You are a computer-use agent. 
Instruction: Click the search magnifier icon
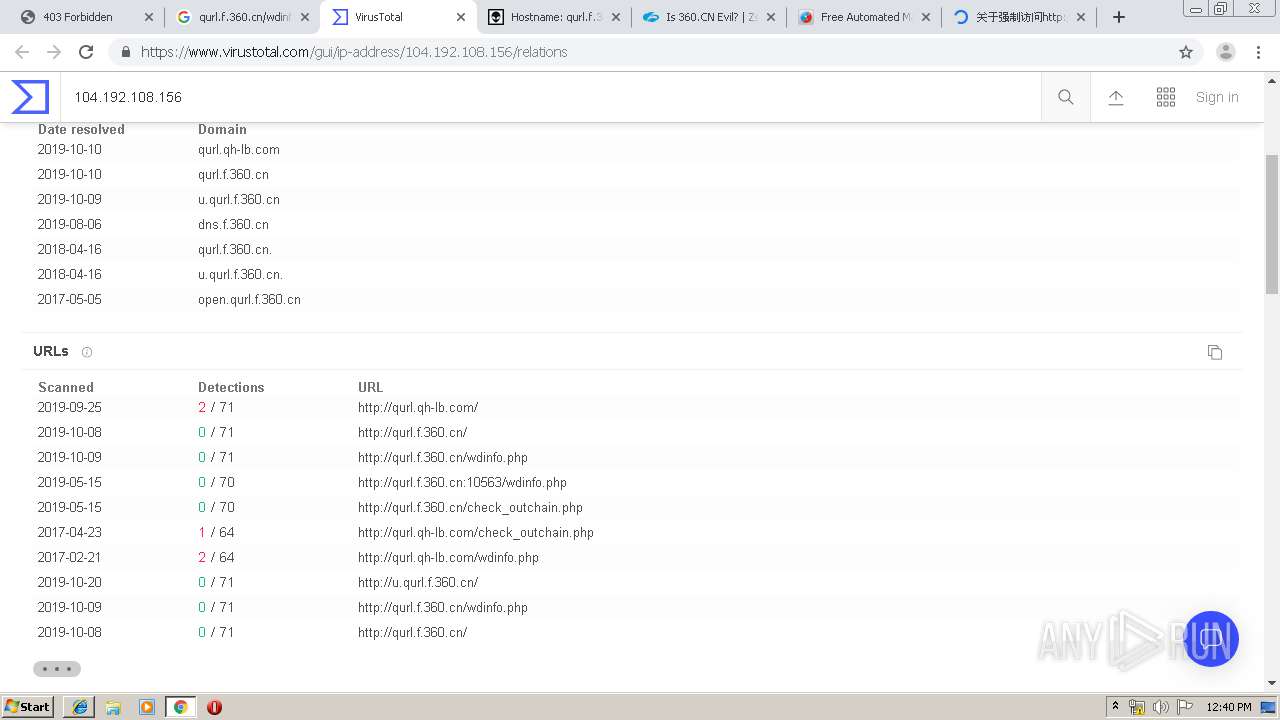(x=1066, y=97)
